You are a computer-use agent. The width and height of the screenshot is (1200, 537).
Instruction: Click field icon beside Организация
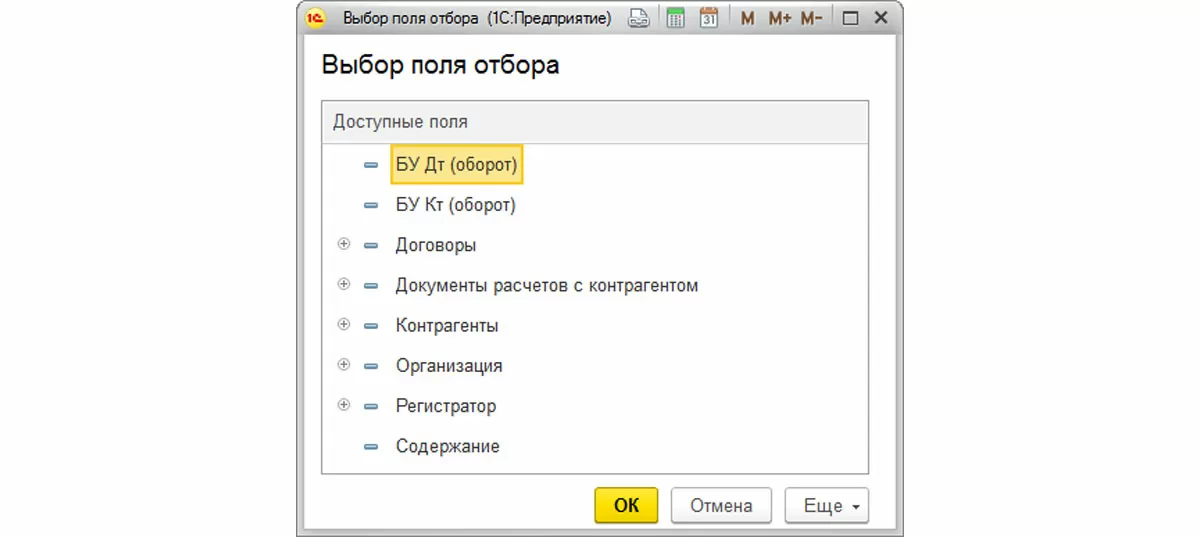pos(371,366)
